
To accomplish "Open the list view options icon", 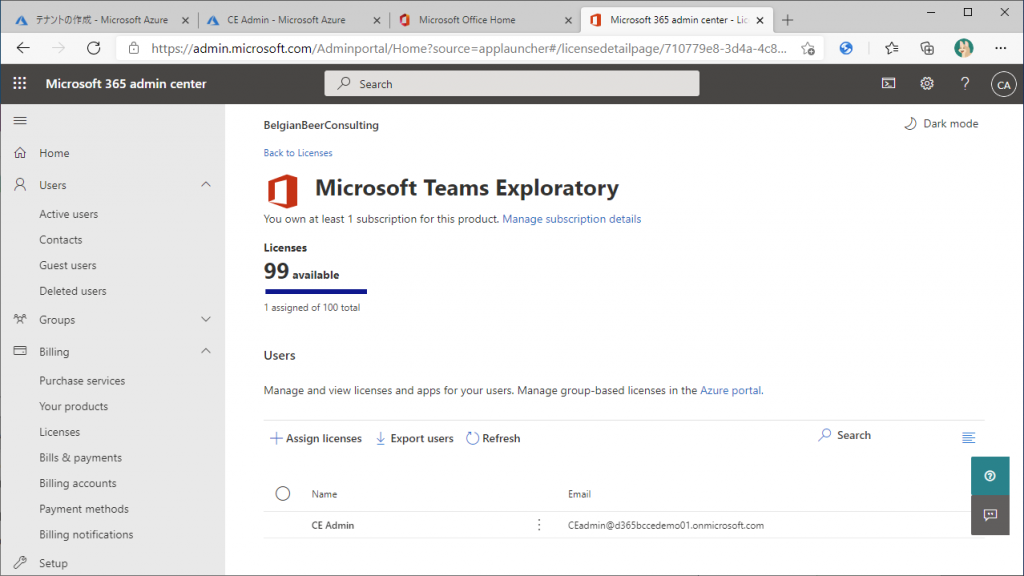I will (968, 438).
